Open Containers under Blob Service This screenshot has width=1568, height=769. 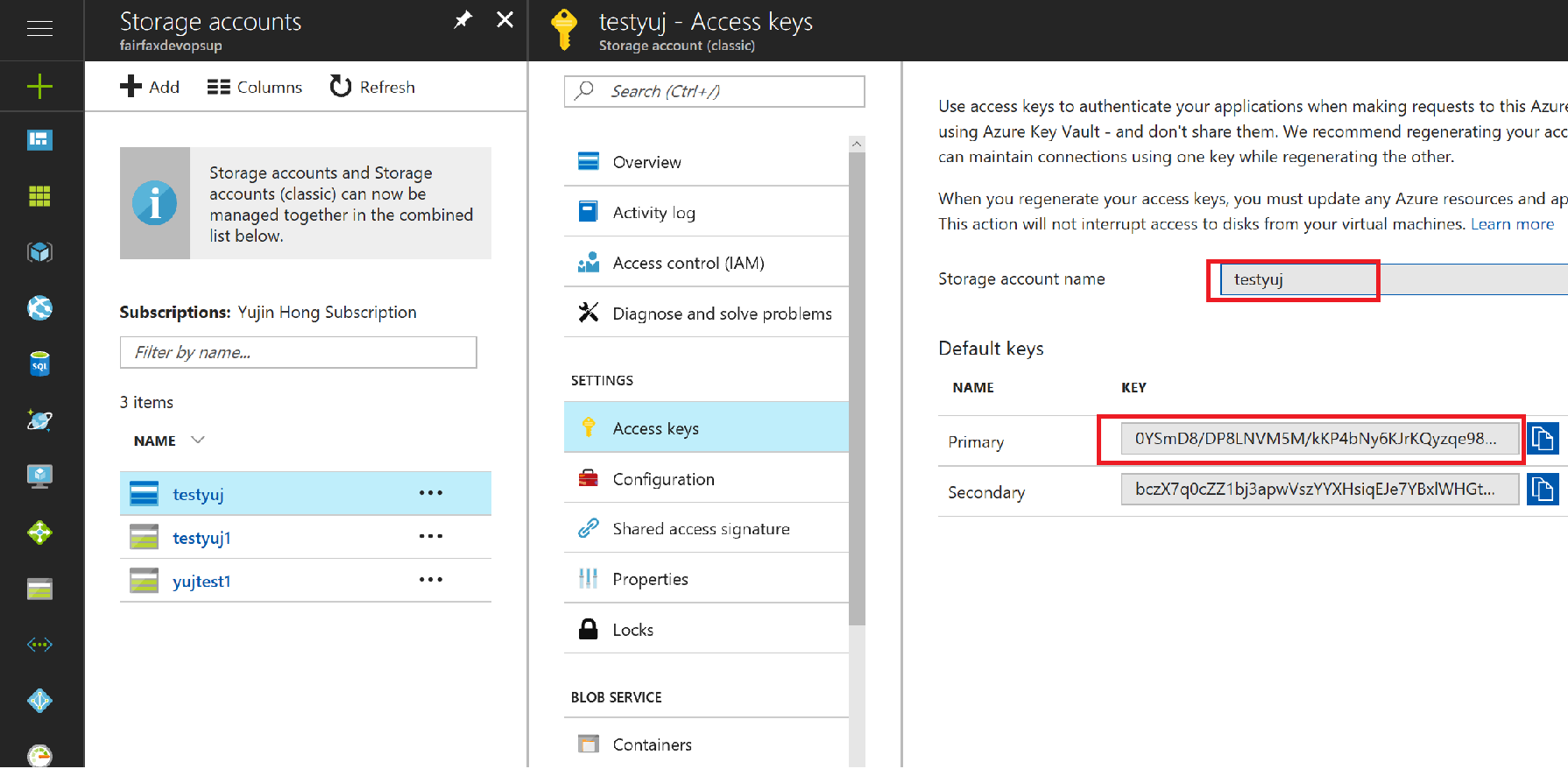(x=707, y=744)
